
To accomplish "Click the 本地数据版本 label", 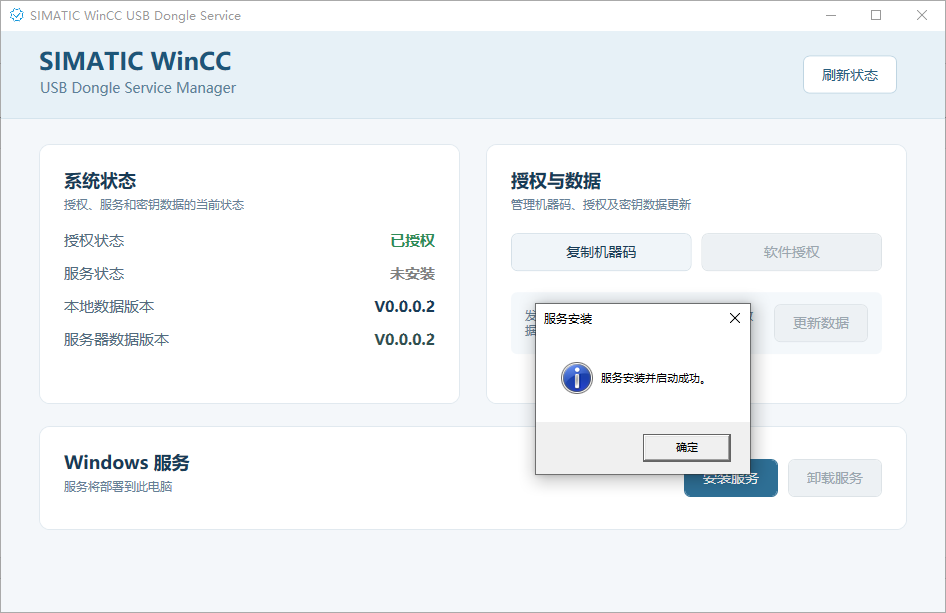I will point(109,306).
